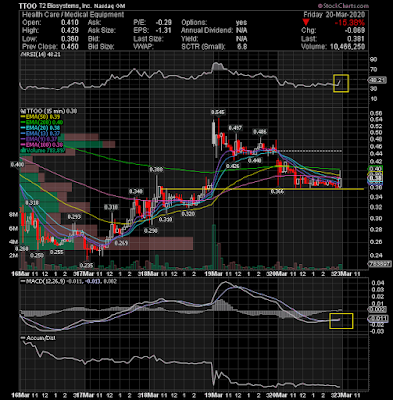
Task: Click the SCTR (Small) value 8.8
Action: point(242,47)
